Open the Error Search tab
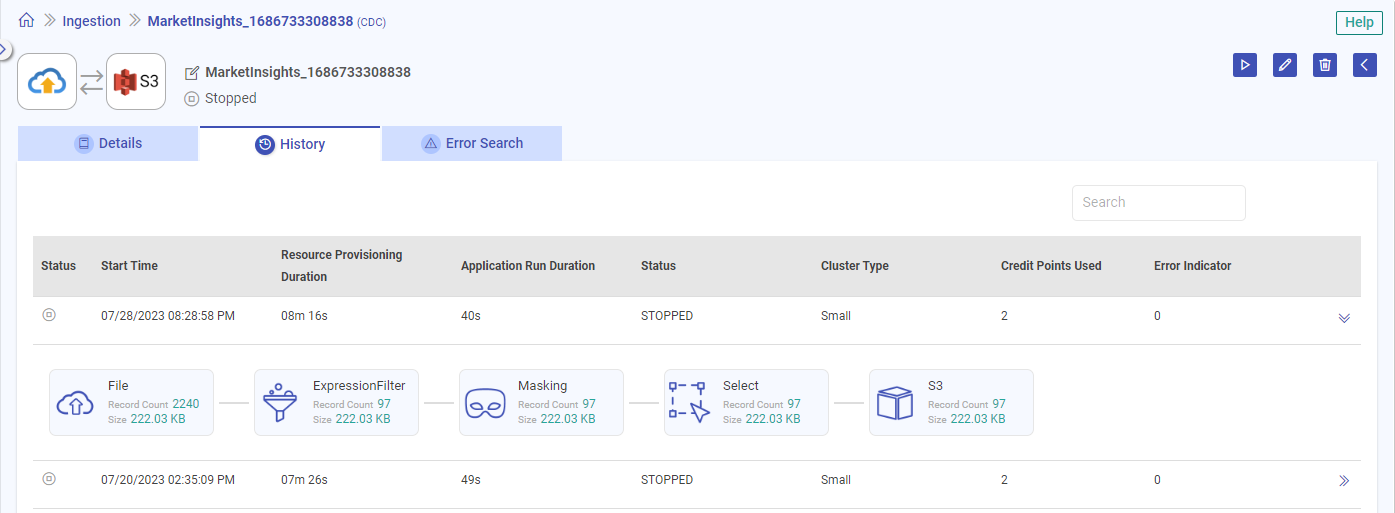 coord(472,143)
